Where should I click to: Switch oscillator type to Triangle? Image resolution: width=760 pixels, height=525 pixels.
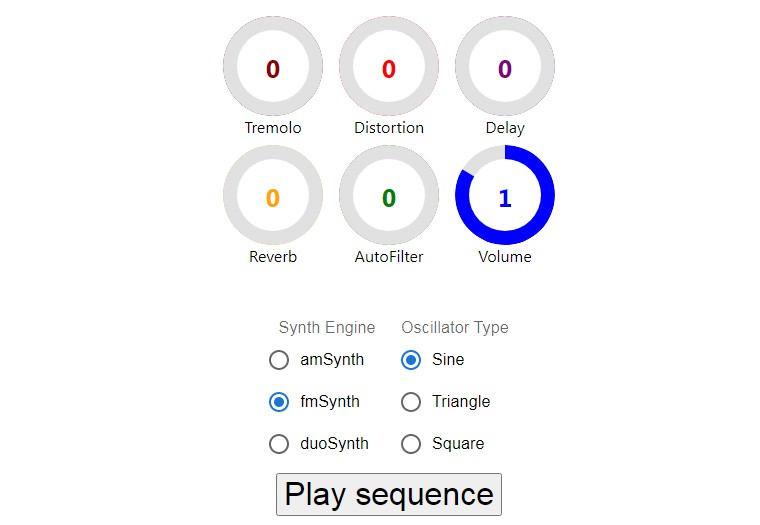tap(411, 402)
